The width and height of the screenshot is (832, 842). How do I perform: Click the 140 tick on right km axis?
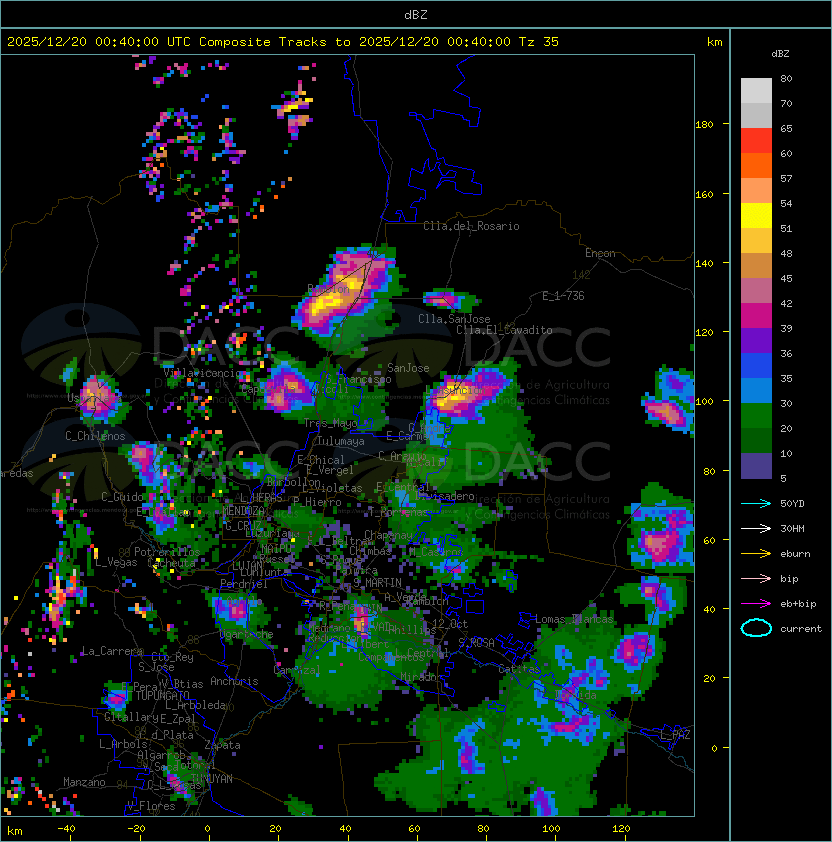click(704, 263)
